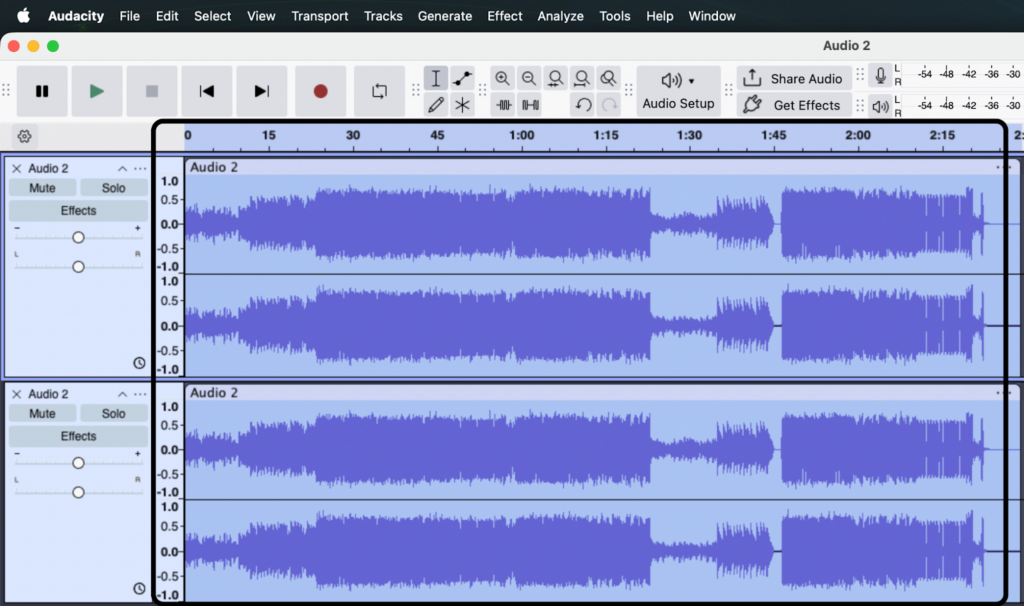Collapse the first Audio 2 track chevron
Screen dimensions: 1024x606
[x=122, y=169]
